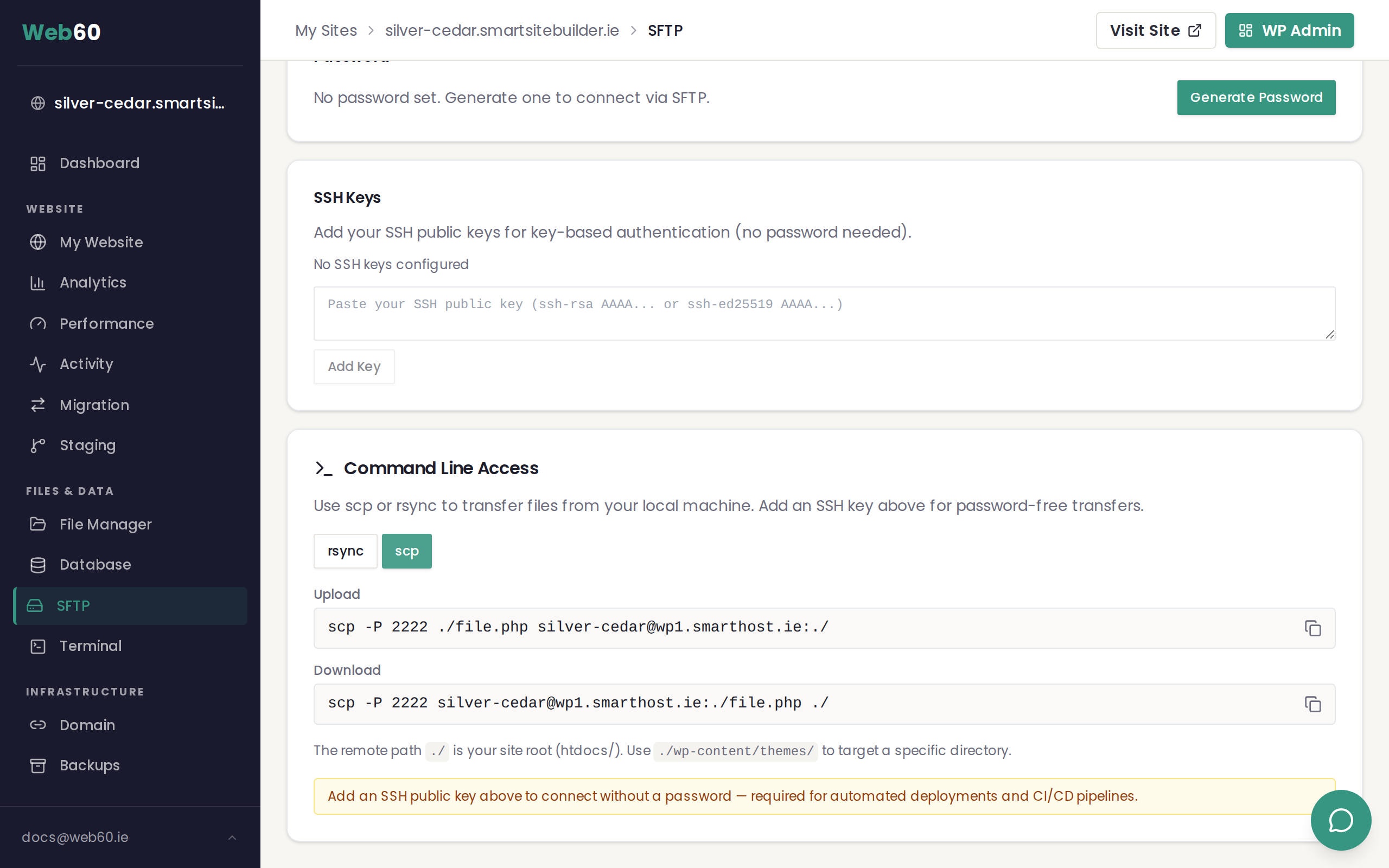Click the Dashboard grid icon
Viewport: 1389px width, 868px height.
click(38, 164)
